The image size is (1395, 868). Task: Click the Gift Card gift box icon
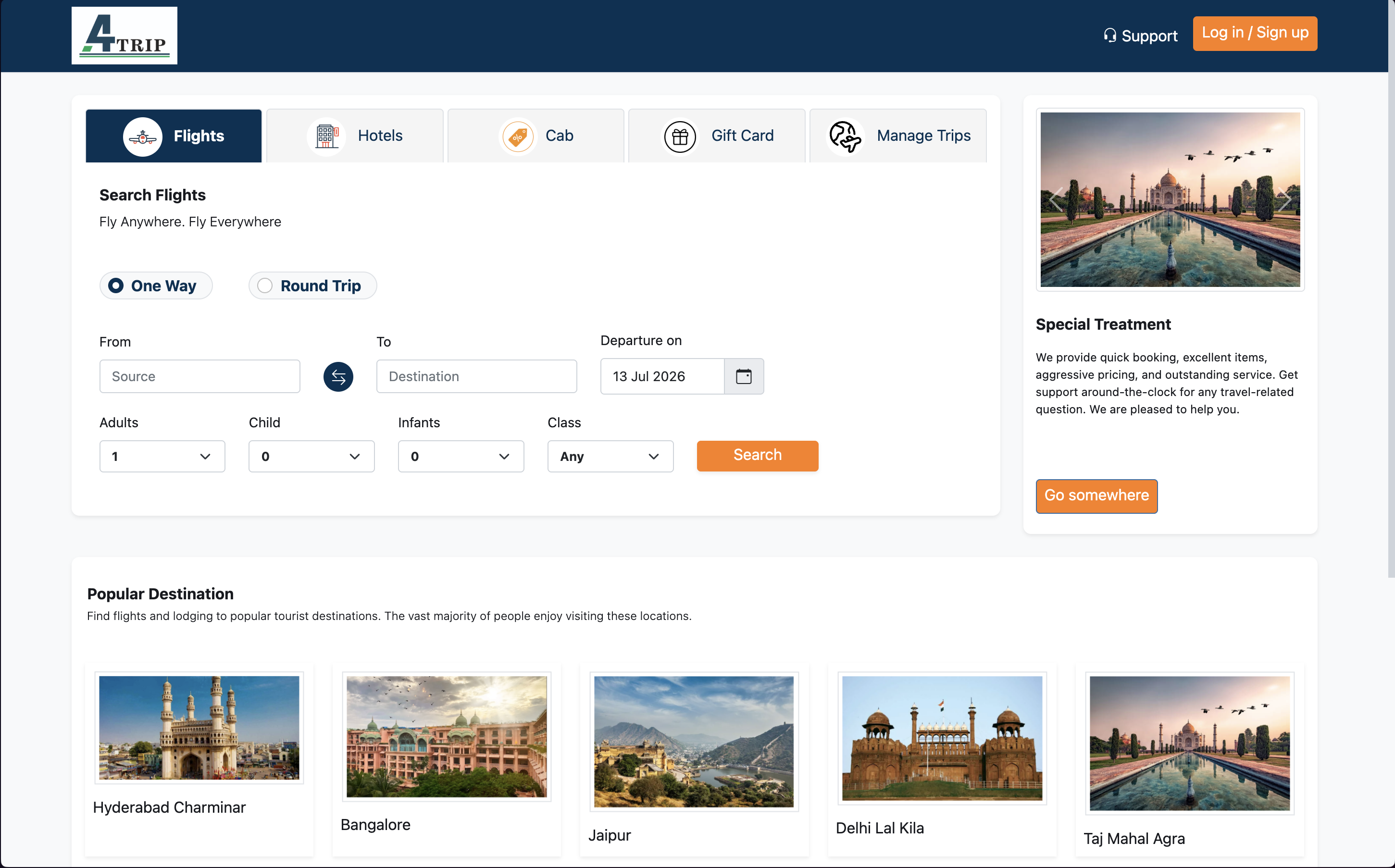pos(680,136)
